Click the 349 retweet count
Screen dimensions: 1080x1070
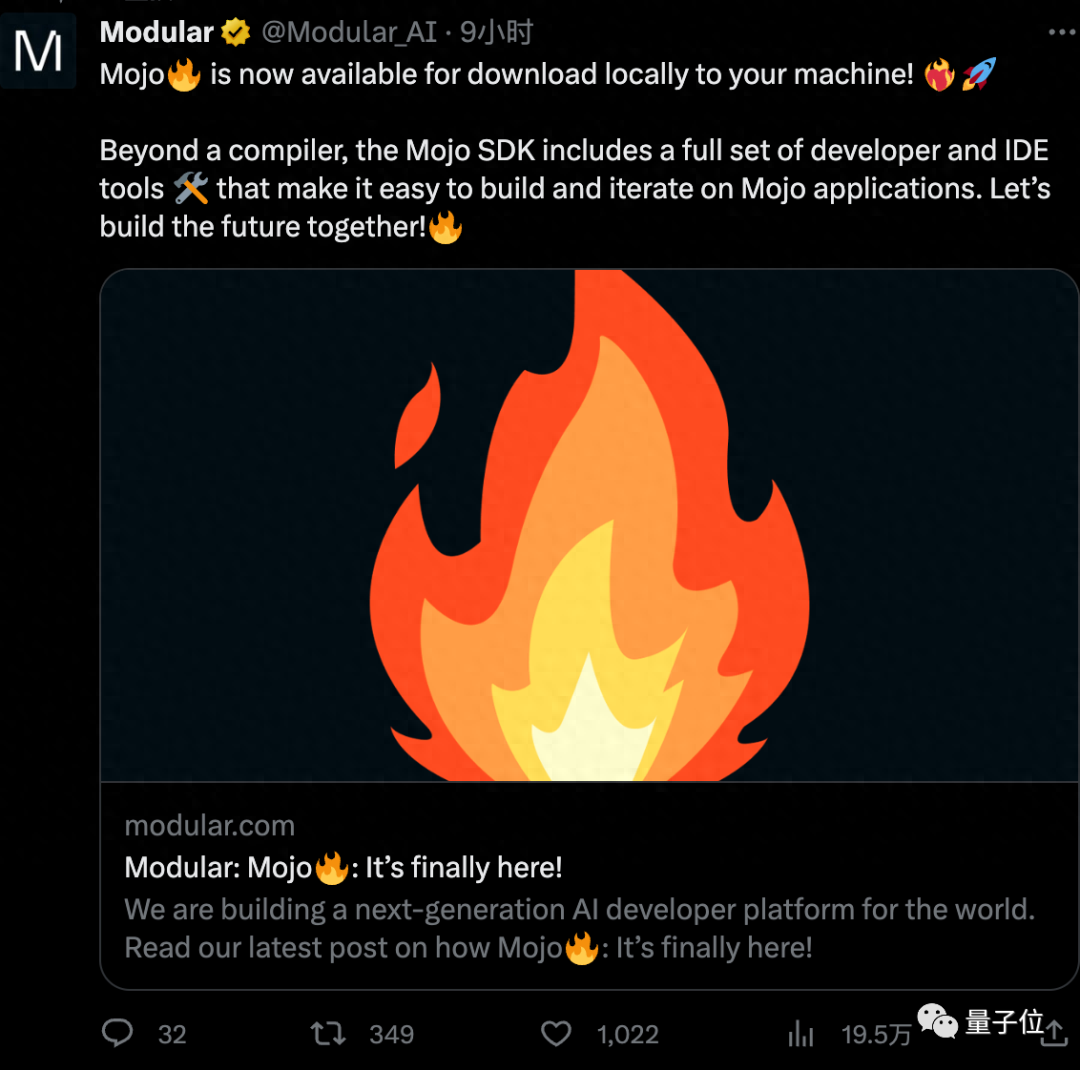[x=391, y=1034]
